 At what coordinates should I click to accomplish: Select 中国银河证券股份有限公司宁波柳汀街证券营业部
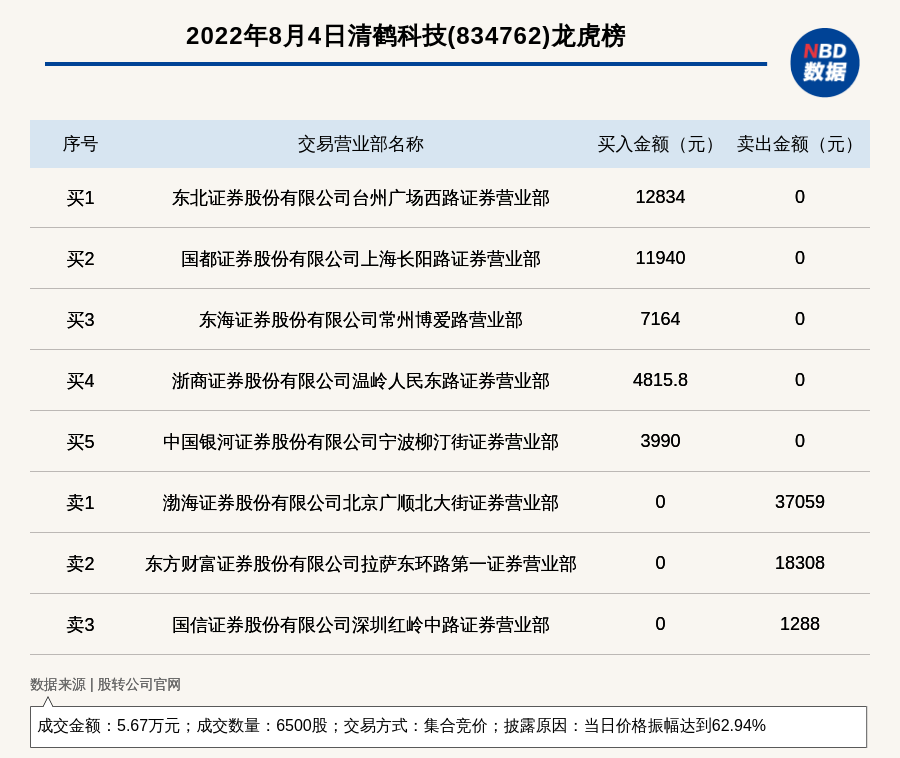pyautogui.click(x=360, y=442)
